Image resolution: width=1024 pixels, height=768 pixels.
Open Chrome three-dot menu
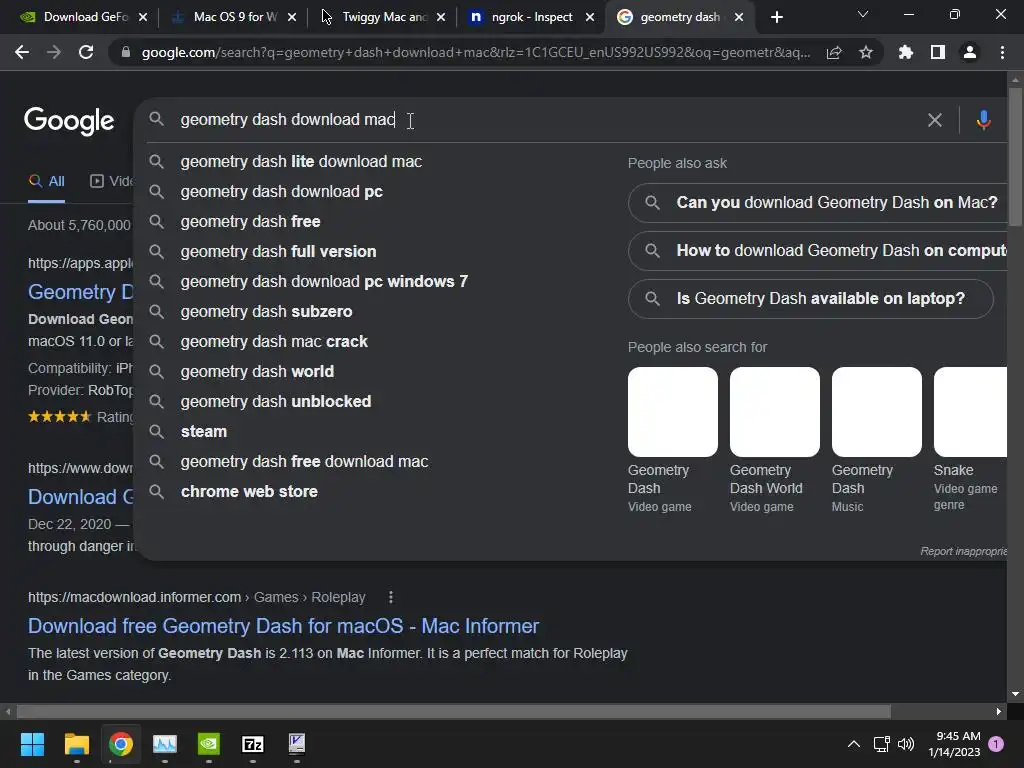point(1002,52)
